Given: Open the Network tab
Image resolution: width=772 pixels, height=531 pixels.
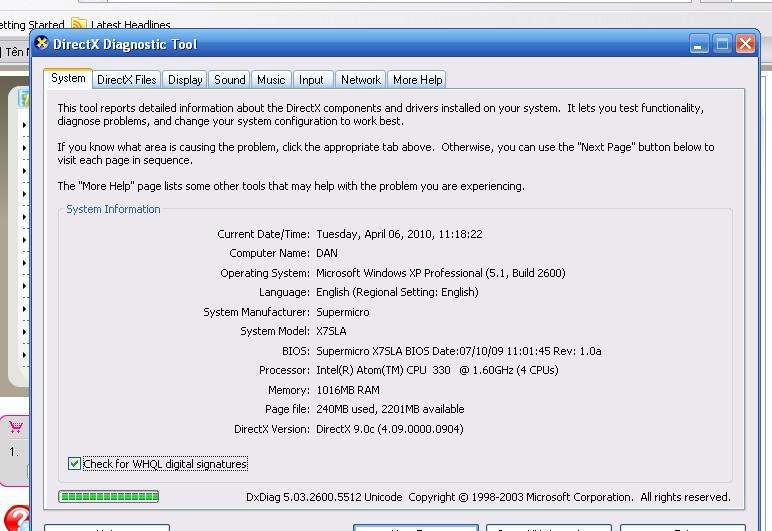Looking at the screenshot, I should pos(361,80).
